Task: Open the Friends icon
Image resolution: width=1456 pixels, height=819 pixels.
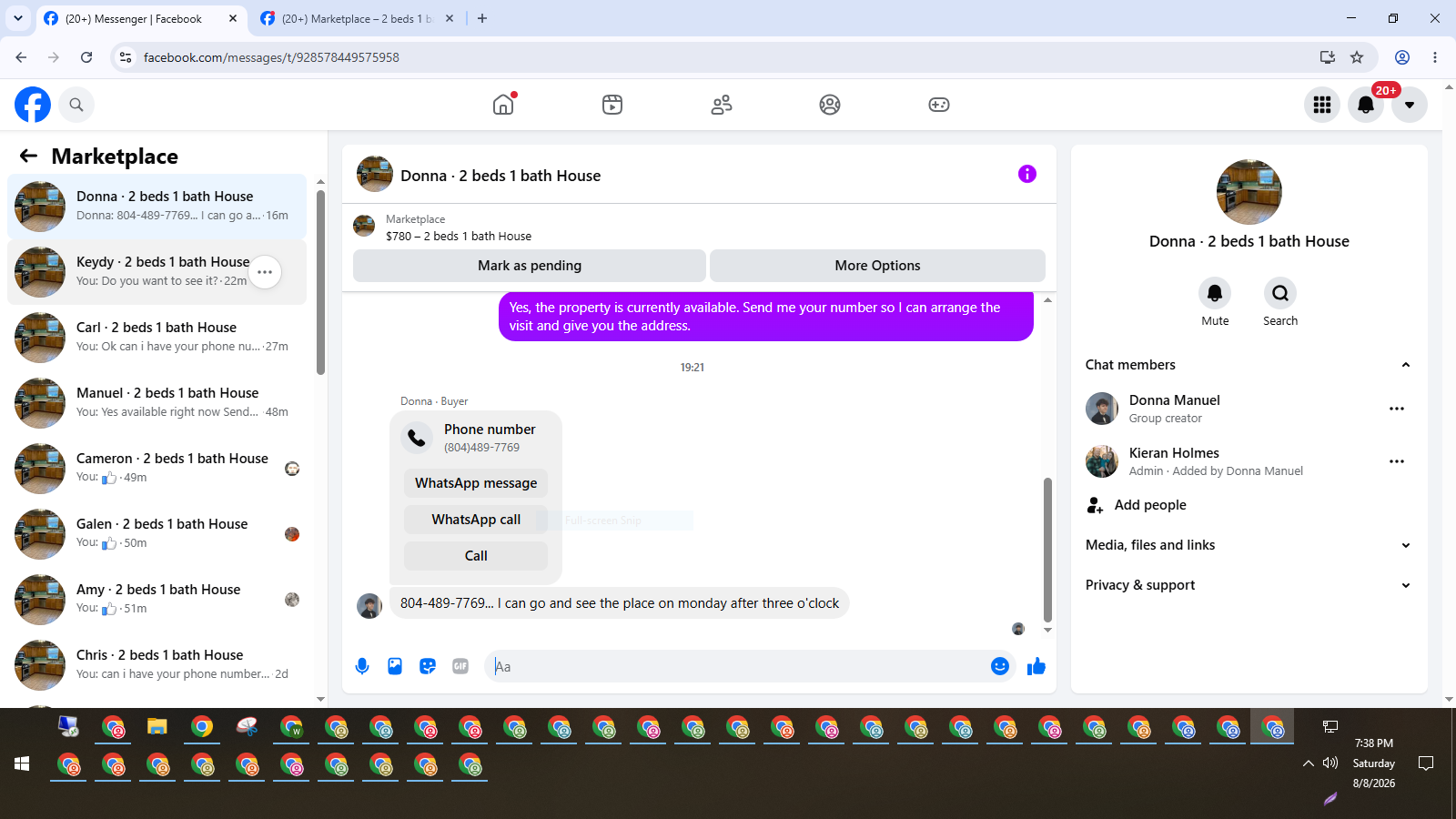Action: (722, 105)
